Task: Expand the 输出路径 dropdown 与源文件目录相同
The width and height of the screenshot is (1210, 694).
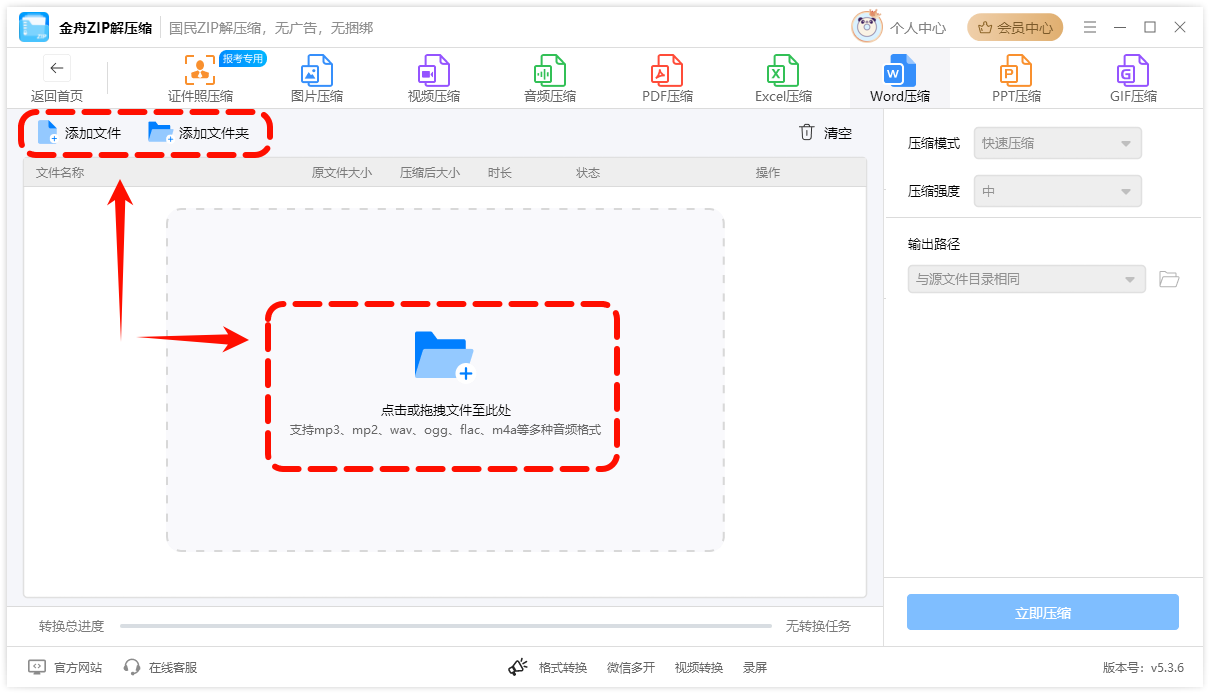Action: point(1026,279)
